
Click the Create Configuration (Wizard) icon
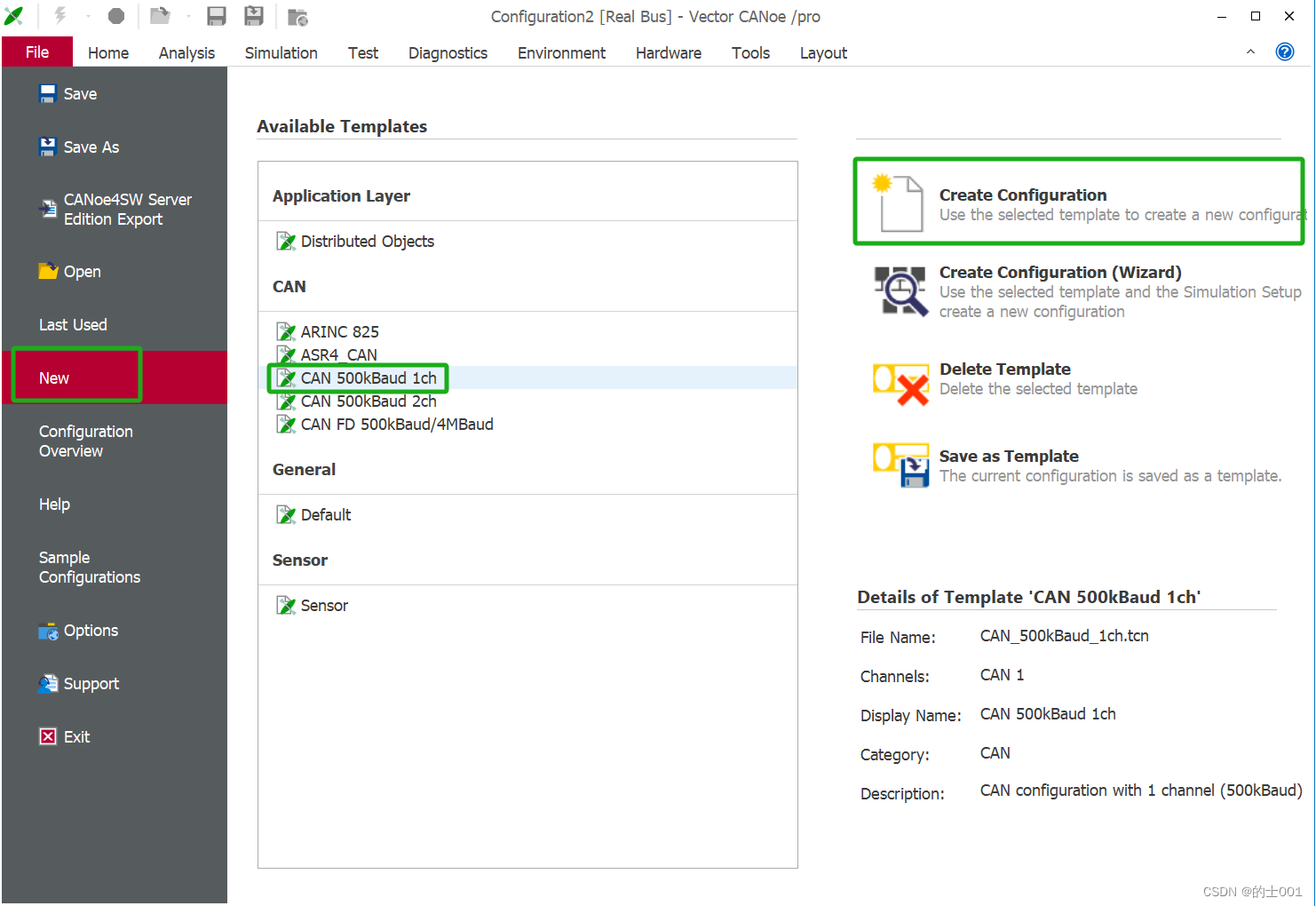(x=901, y=290)
